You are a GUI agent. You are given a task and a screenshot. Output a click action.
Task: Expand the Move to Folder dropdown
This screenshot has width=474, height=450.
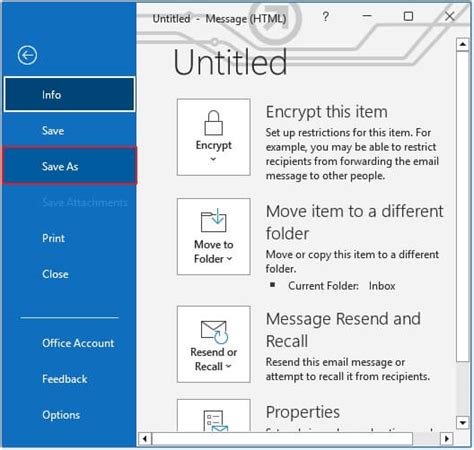coord(229,259)
